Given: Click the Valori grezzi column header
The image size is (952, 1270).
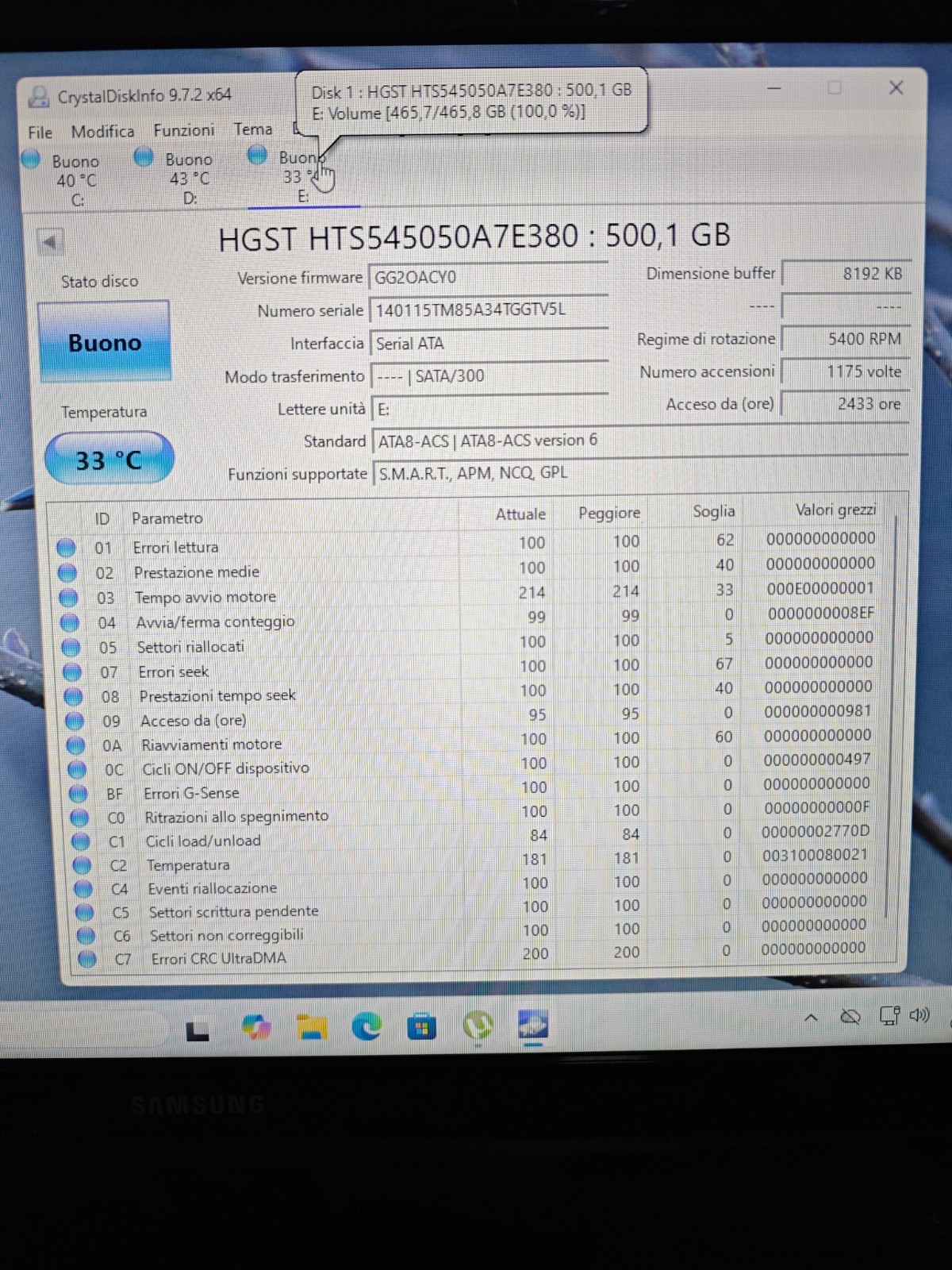Looking at the screenshot, I should click(x=835, y=510).
